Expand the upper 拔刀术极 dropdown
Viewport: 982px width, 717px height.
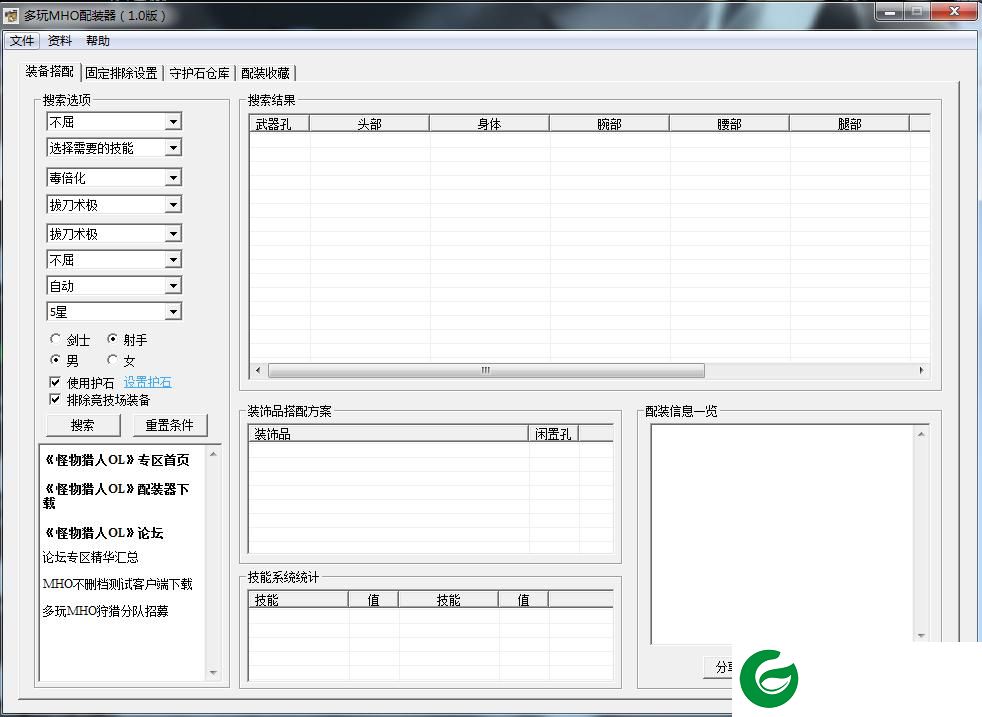pyautogui.click(x=173, y=205)
